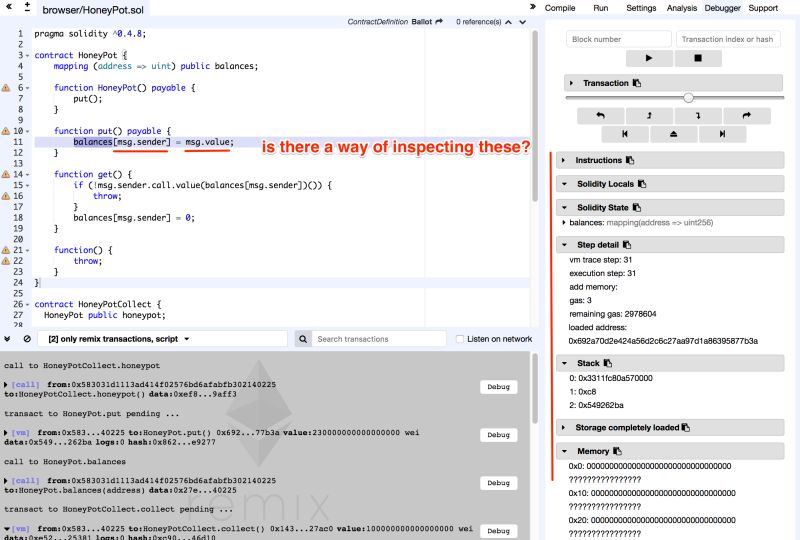
Task: Expand the Transaction section
Action: click(x=571, y=83)
